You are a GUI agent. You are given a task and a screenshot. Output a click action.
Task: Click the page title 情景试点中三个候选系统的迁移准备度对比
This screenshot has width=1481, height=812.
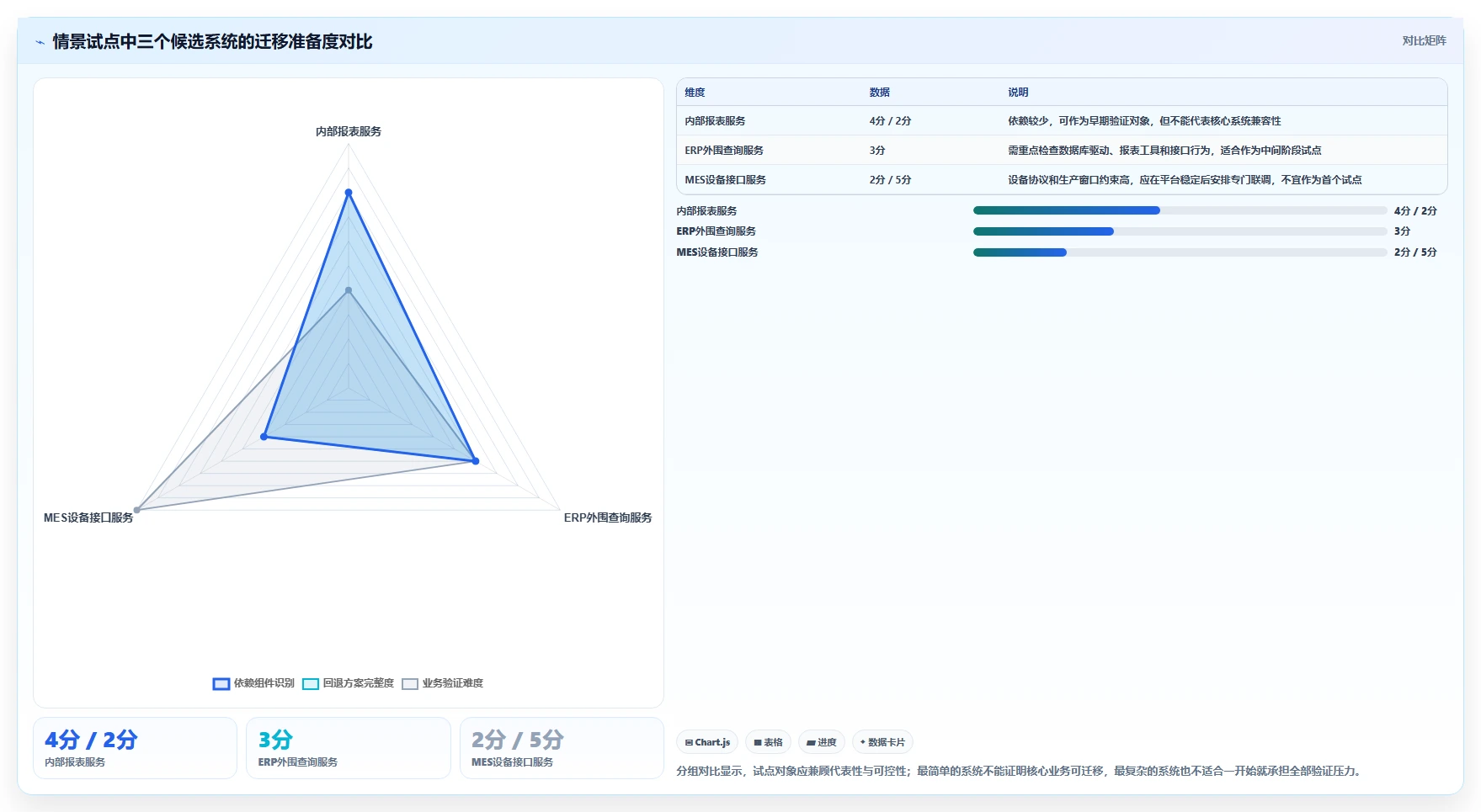(x=212, y=42)
